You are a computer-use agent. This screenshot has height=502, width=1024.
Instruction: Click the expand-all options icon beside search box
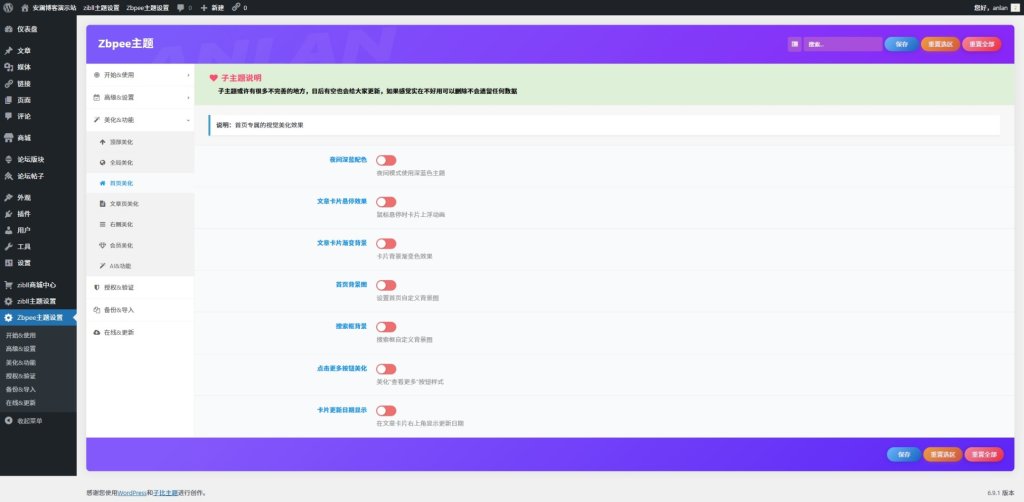[794, 44]
